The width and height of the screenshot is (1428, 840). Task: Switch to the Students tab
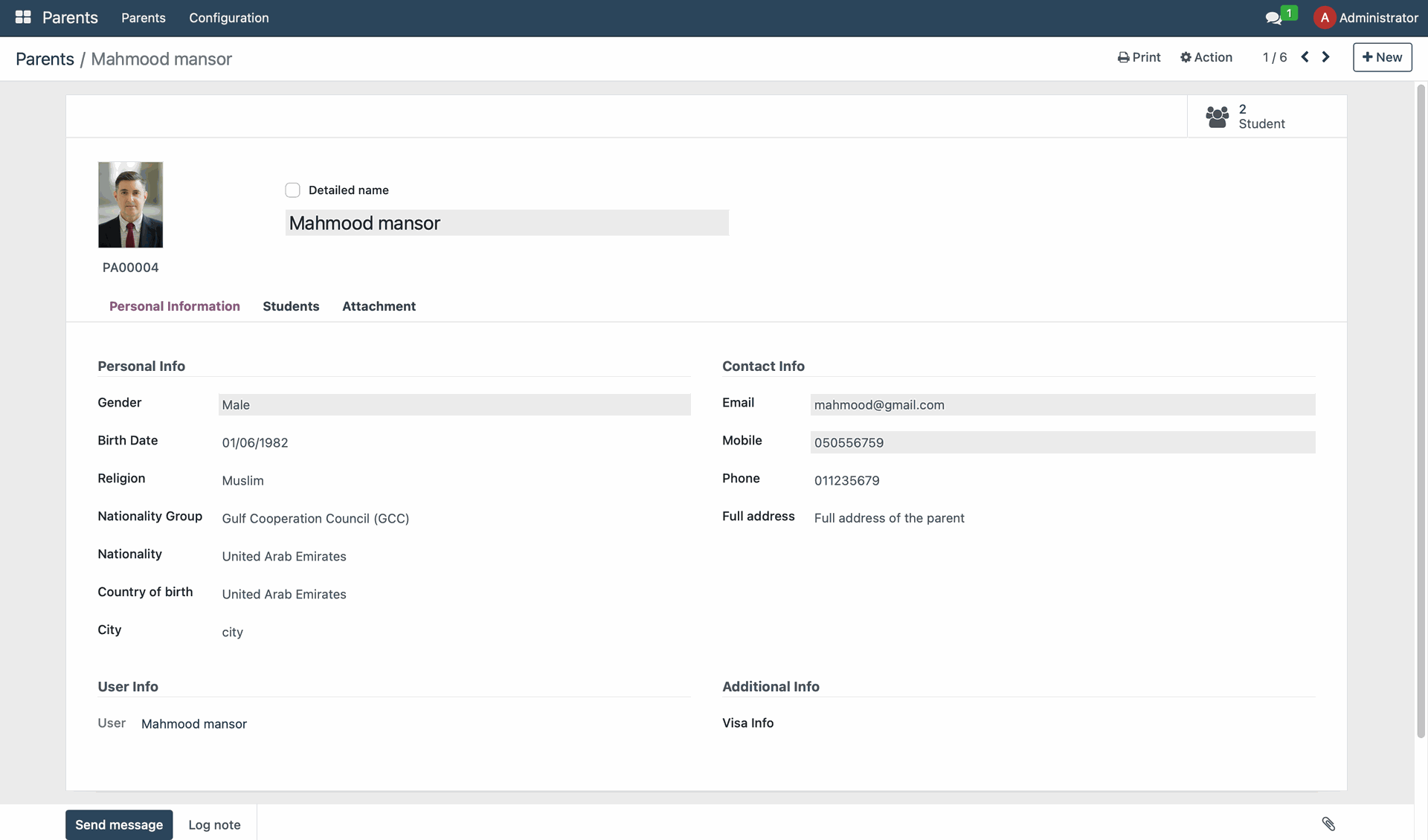291,306
